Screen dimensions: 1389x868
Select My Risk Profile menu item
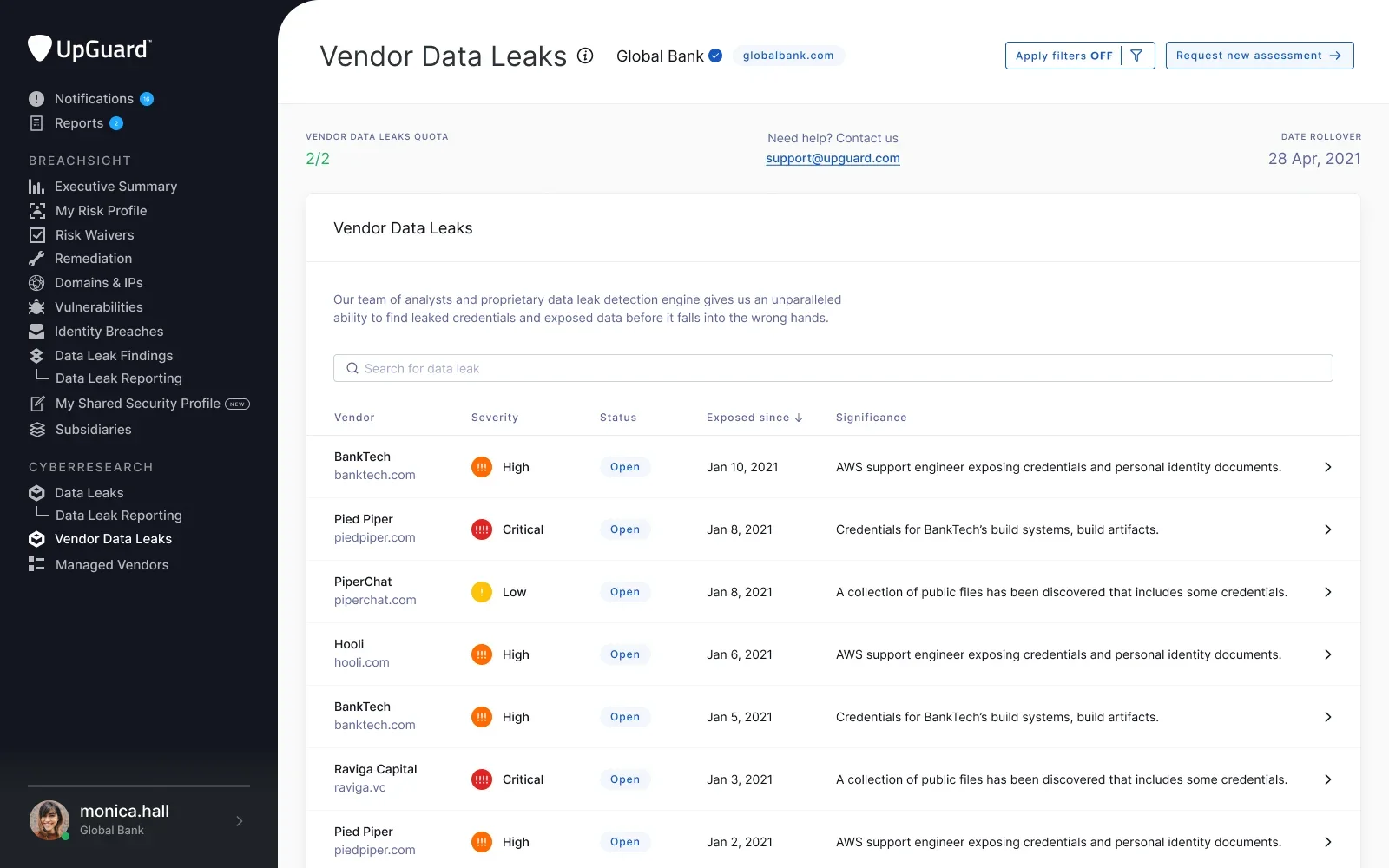click(x=101, y=211)
